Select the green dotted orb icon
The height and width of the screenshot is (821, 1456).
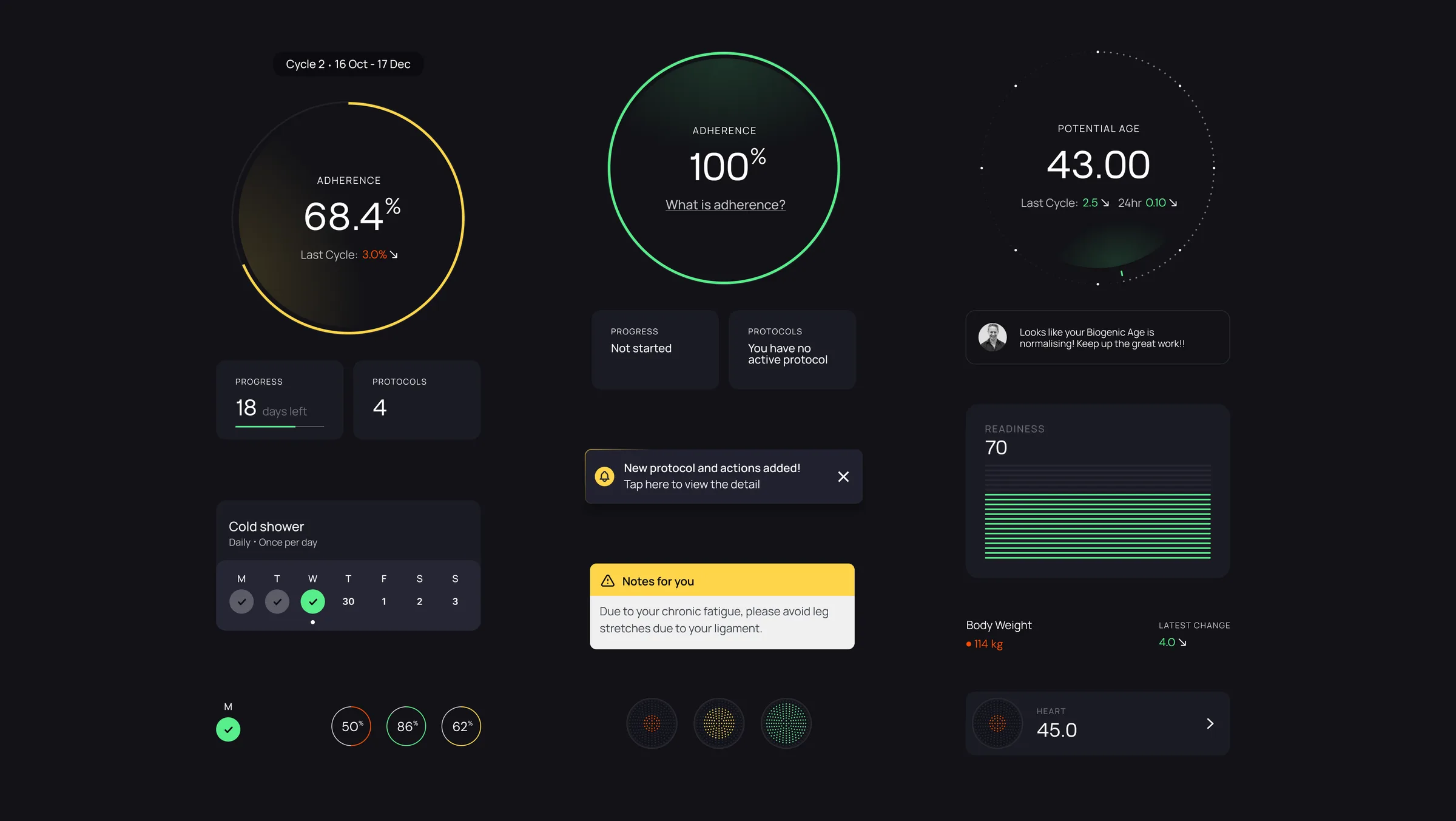786,723
